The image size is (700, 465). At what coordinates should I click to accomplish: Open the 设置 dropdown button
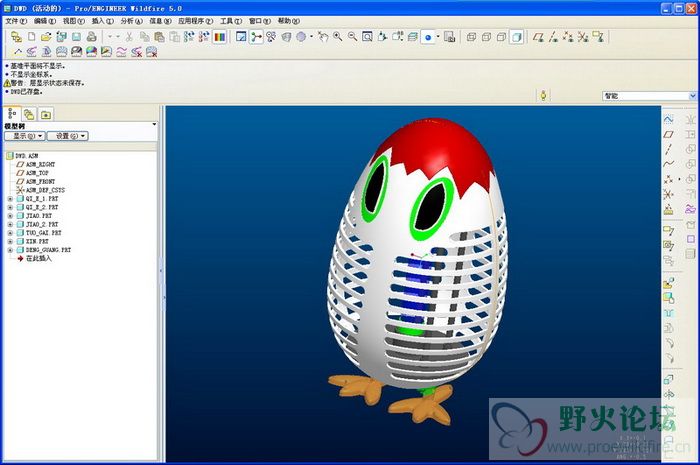(x=68, y=136)
